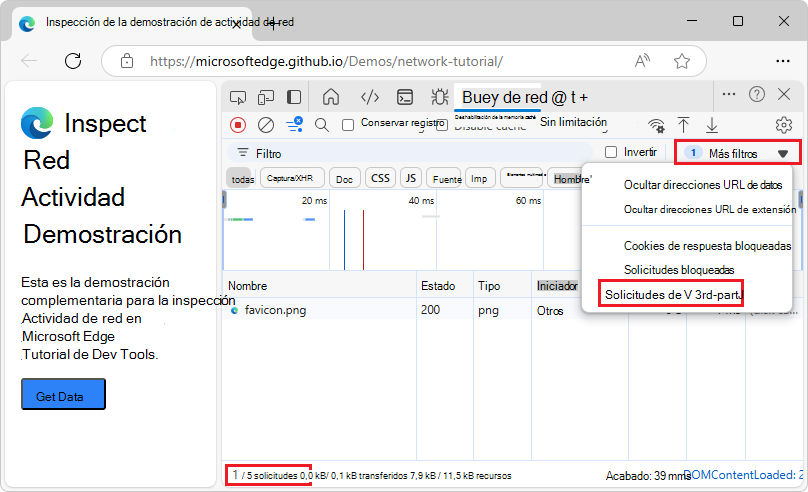The width and height of the screenshot is (808, 492).
Task: Select Cookies de respuesta bloqueadas option
Action: tap(707, 246)
